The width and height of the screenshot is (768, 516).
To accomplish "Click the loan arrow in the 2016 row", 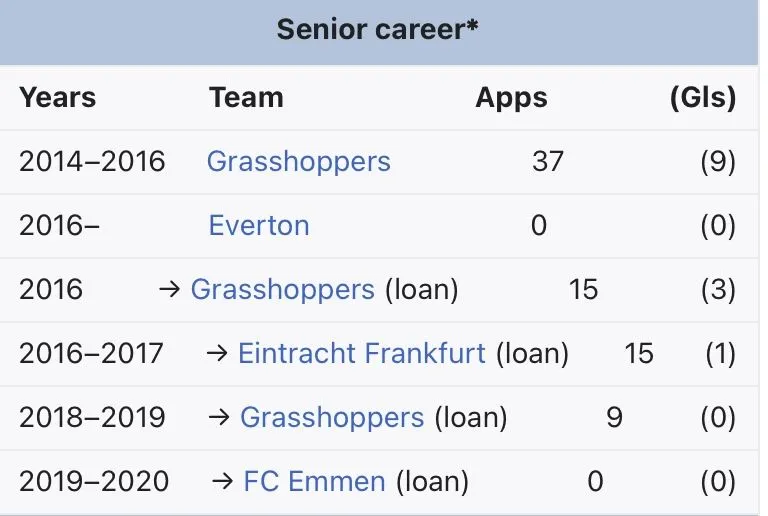I will pyautogui.click(x=169, y=290).
